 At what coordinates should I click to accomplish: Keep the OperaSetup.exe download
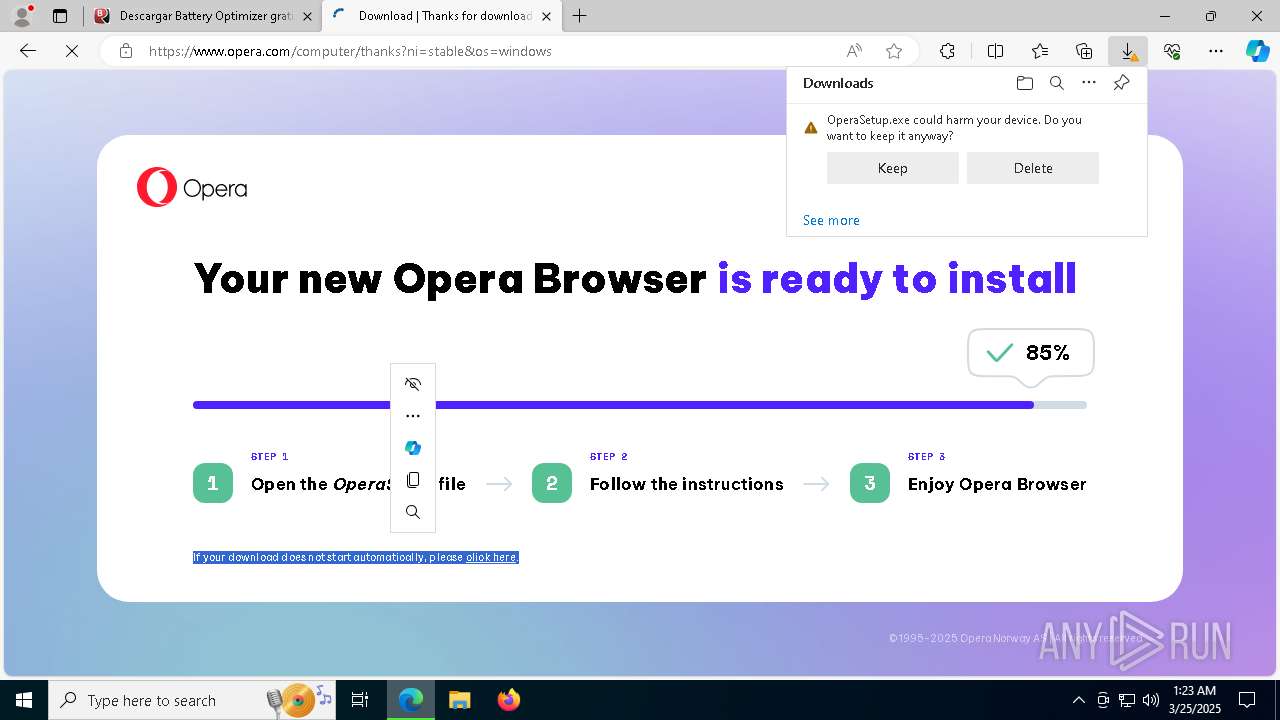pos(893,168)
